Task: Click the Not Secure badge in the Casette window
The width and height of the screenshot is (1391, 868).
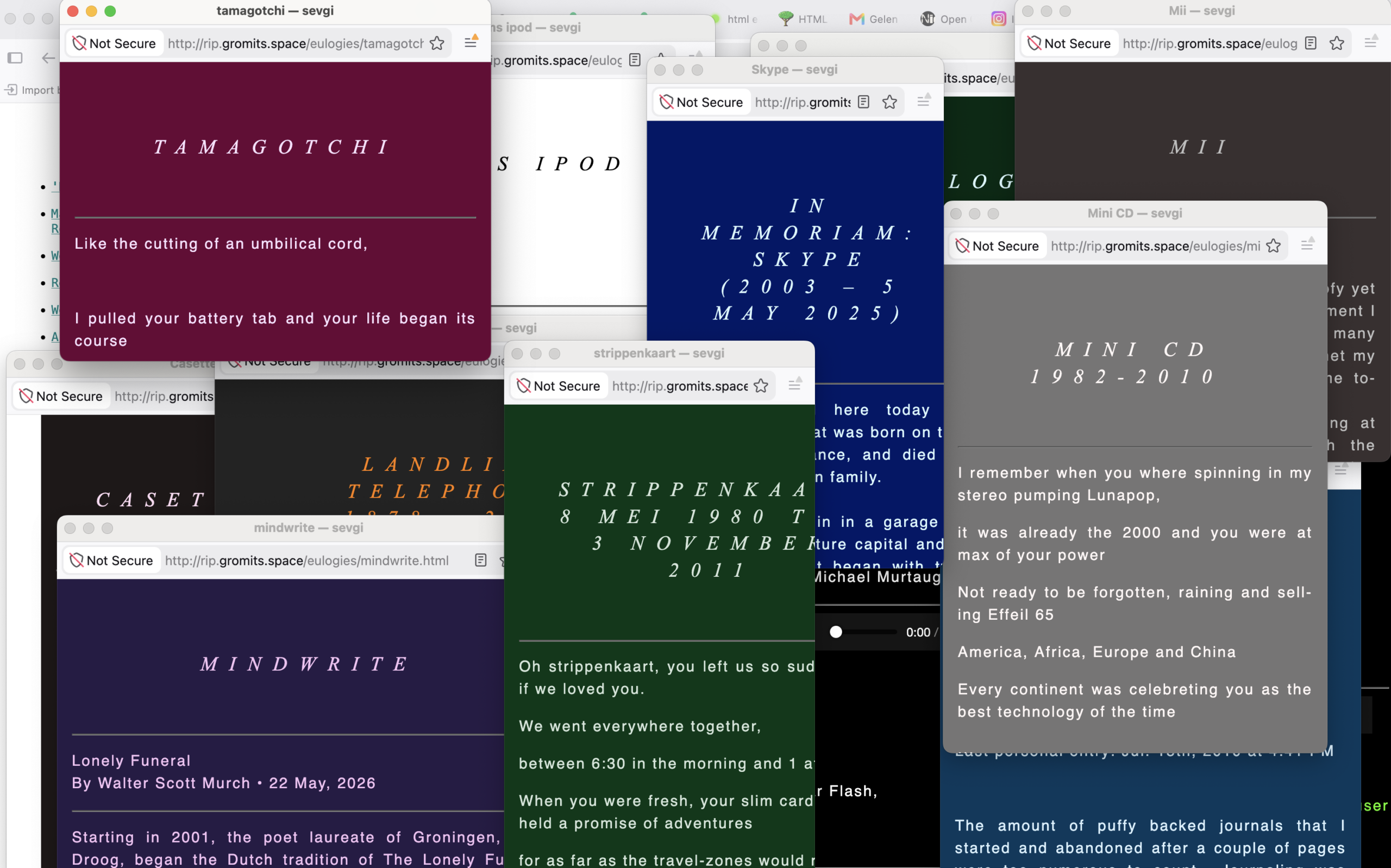Action: coord(61,396)
